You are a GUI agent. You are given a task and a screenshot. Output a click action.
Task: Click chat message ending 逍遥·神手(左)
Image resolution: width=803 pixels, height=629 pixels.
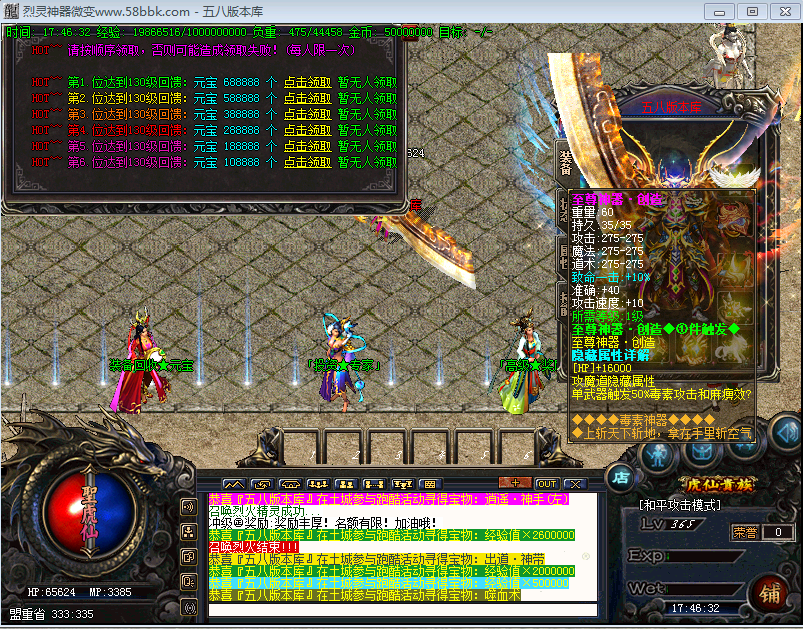click(389, 499)
